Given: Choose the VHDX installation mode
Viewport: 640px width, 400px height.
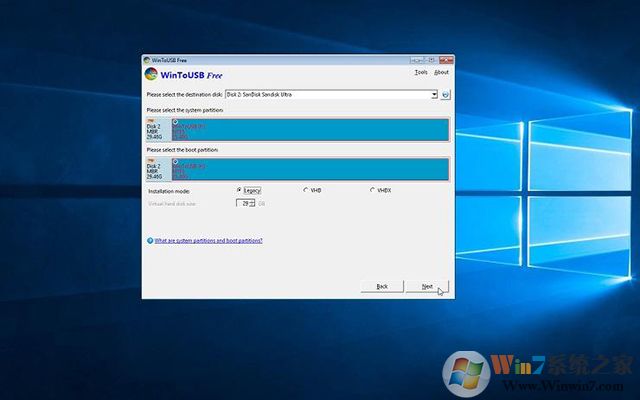Looking at the screenshot, I should coord(372,189).
